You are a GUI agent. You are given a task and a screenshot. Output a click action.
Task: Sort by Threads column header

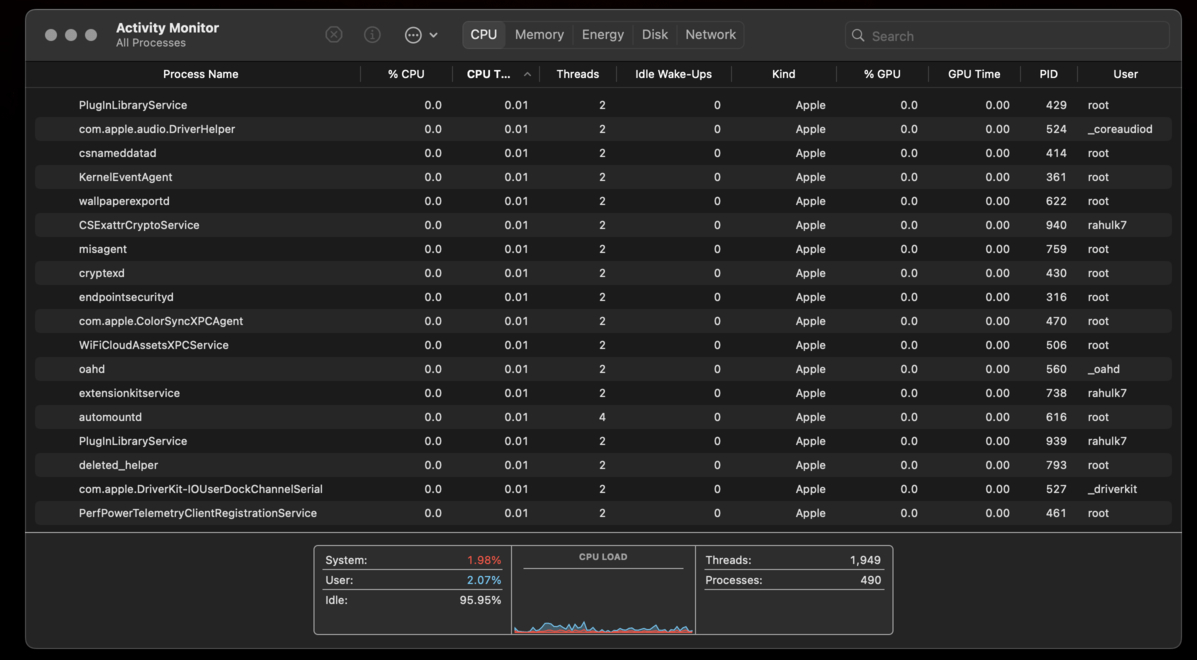click(x=578, y=75)
